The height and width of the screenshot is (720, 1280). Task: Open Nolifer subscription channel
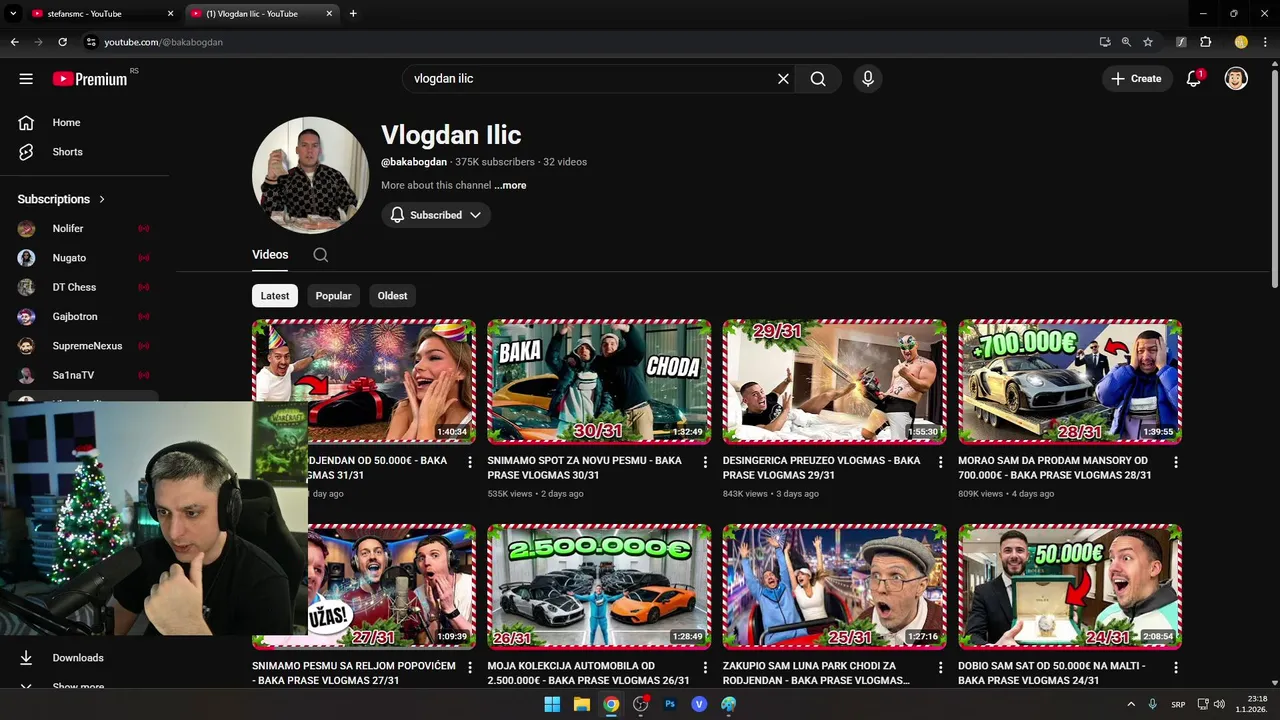click(84, 229)
